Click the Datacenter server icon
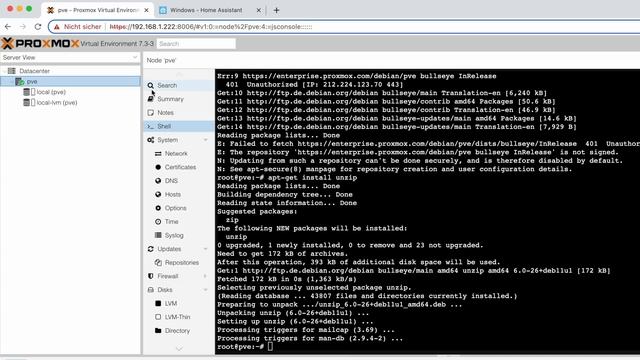 pyautogui.click(x=12, y=71)
